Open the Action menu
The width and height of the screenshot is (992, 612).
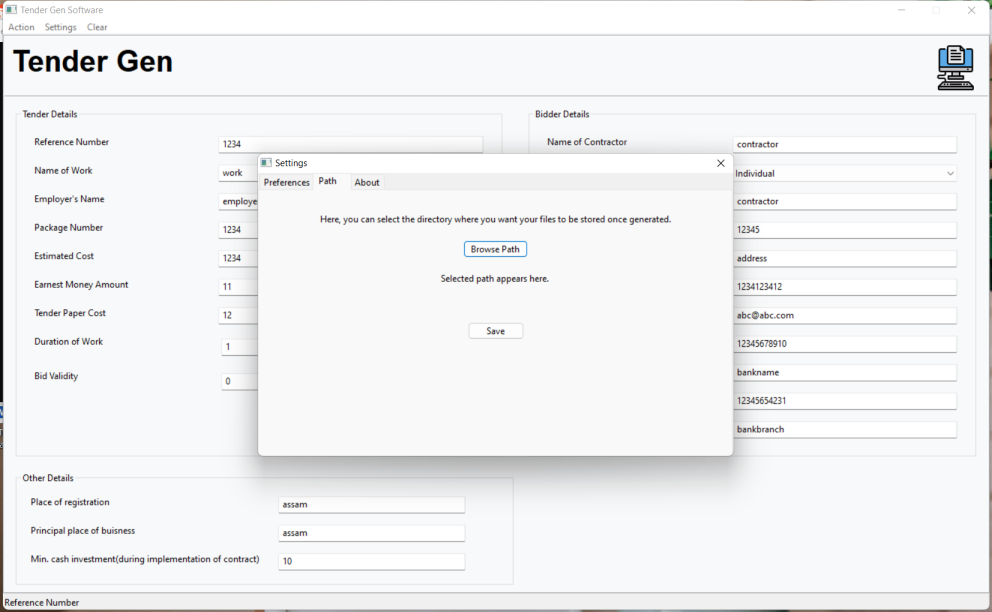click(x=21, y=27)
